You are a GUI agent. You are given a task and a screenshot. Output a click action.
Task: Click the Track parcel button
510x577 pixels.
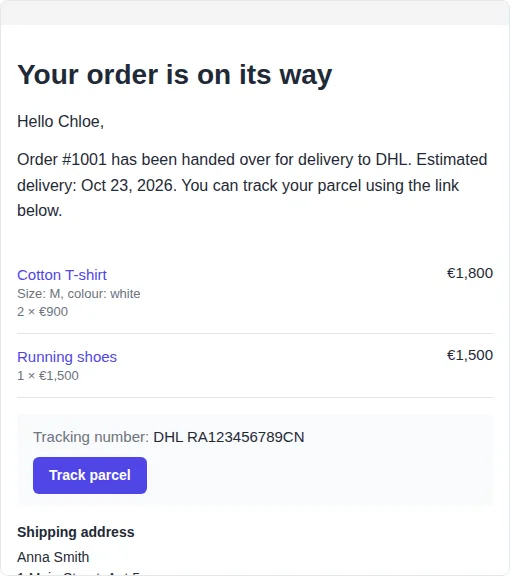click(90, 475)
